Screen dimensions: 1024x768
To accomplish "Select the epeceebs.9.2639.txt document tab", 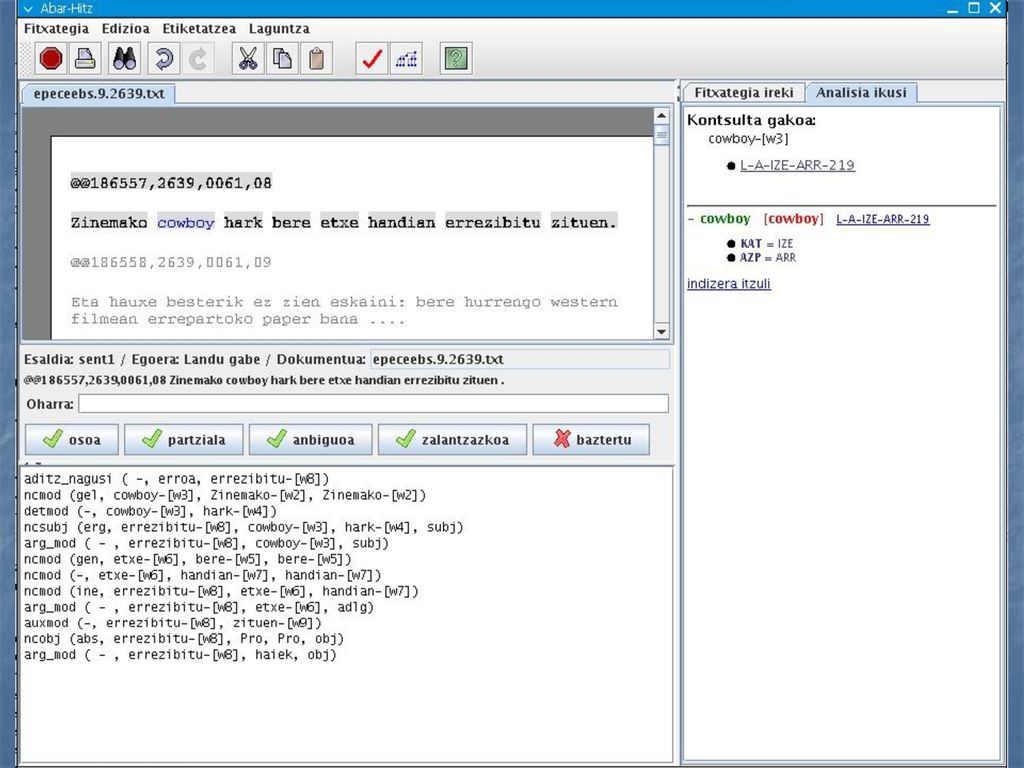I will pyautogui.click(x=99, y=93).
